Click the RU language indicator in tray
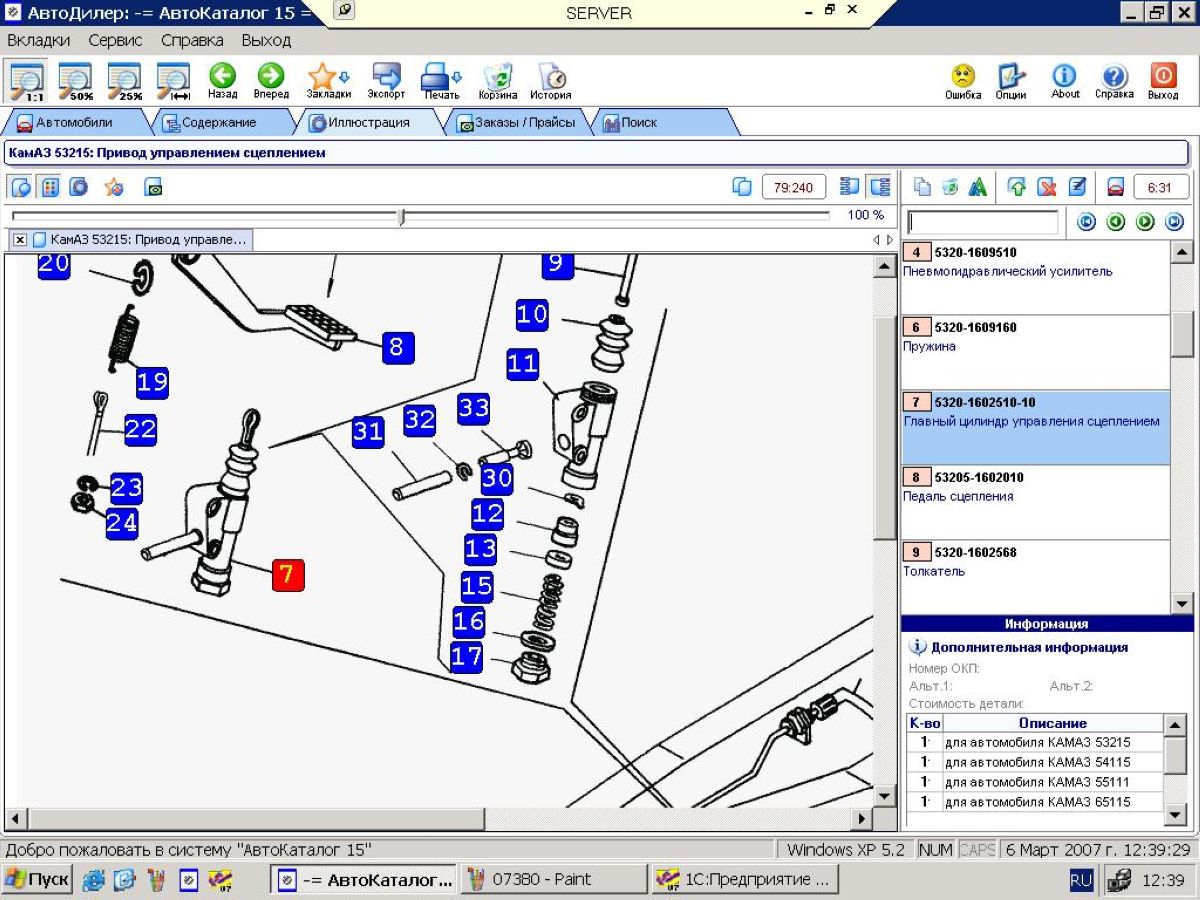 [1081, 880]
